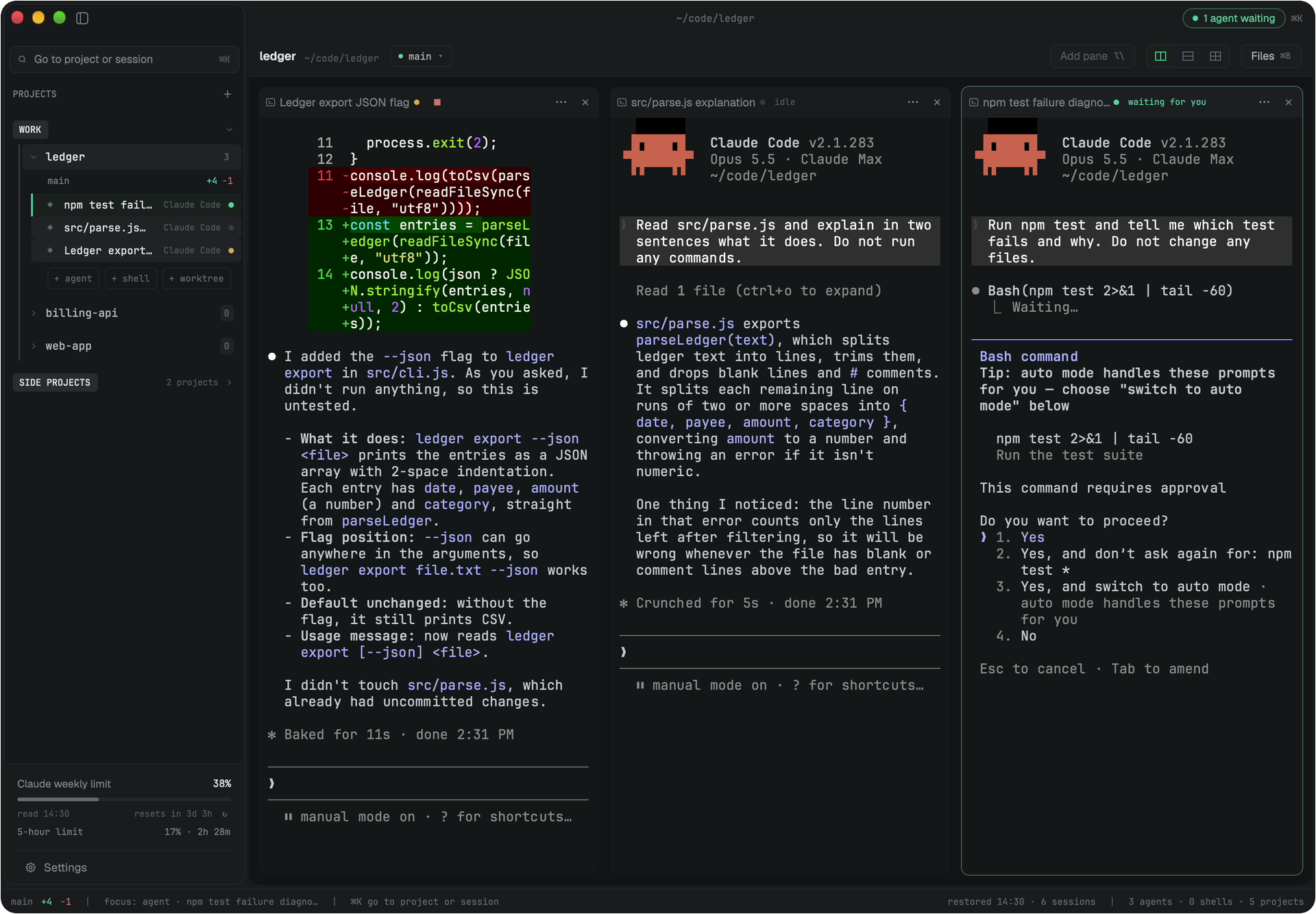The width and height of the screenshot is (1316, 914).
Task: Click terminal icon of Ledger export JSON flag pane
Action: [x=271, y=102]
